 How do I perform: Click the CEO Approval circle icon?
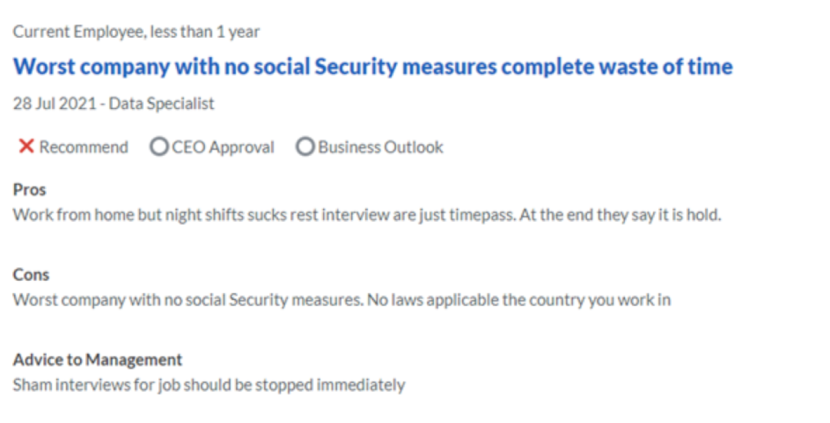click(159, 147)
